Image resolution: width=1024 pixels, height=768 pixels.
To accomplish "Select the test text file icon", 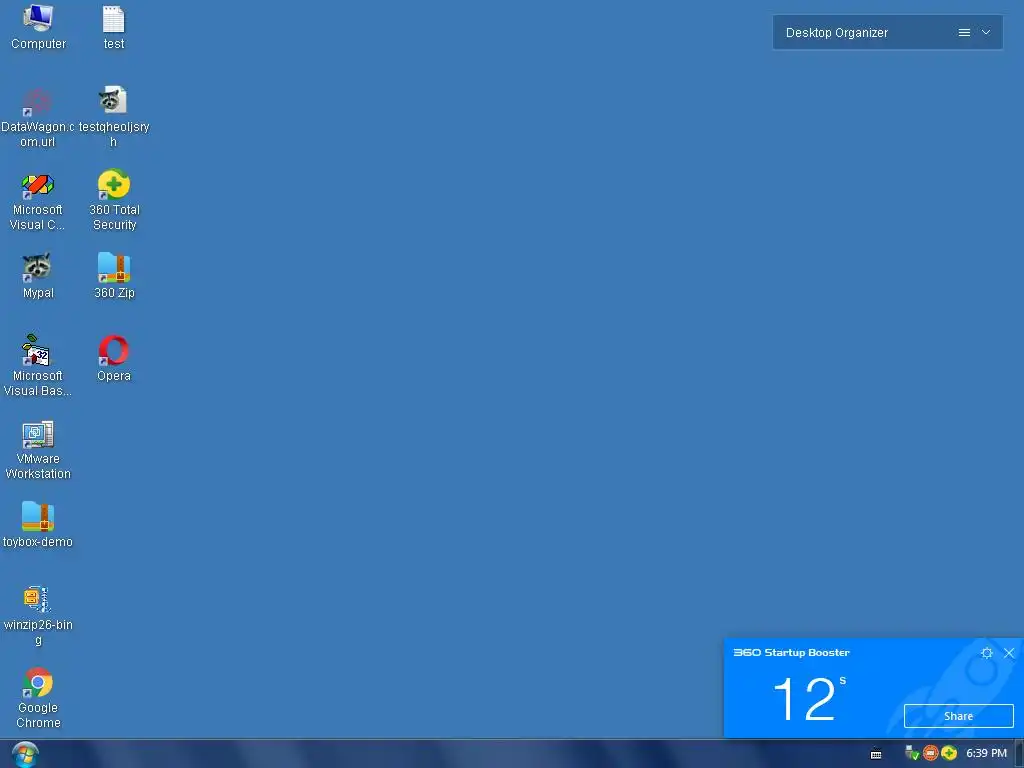I will click(x=114, y=27).
